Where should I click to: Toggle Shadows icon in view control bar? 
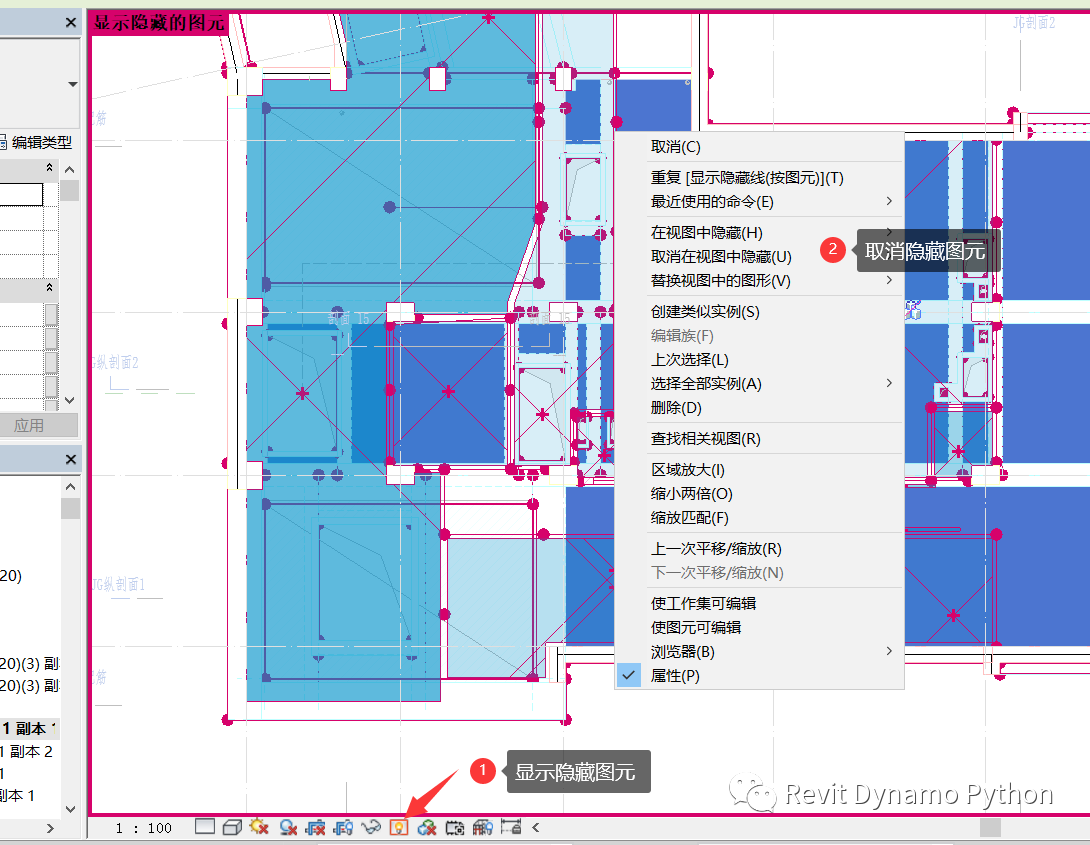[288, 827]
